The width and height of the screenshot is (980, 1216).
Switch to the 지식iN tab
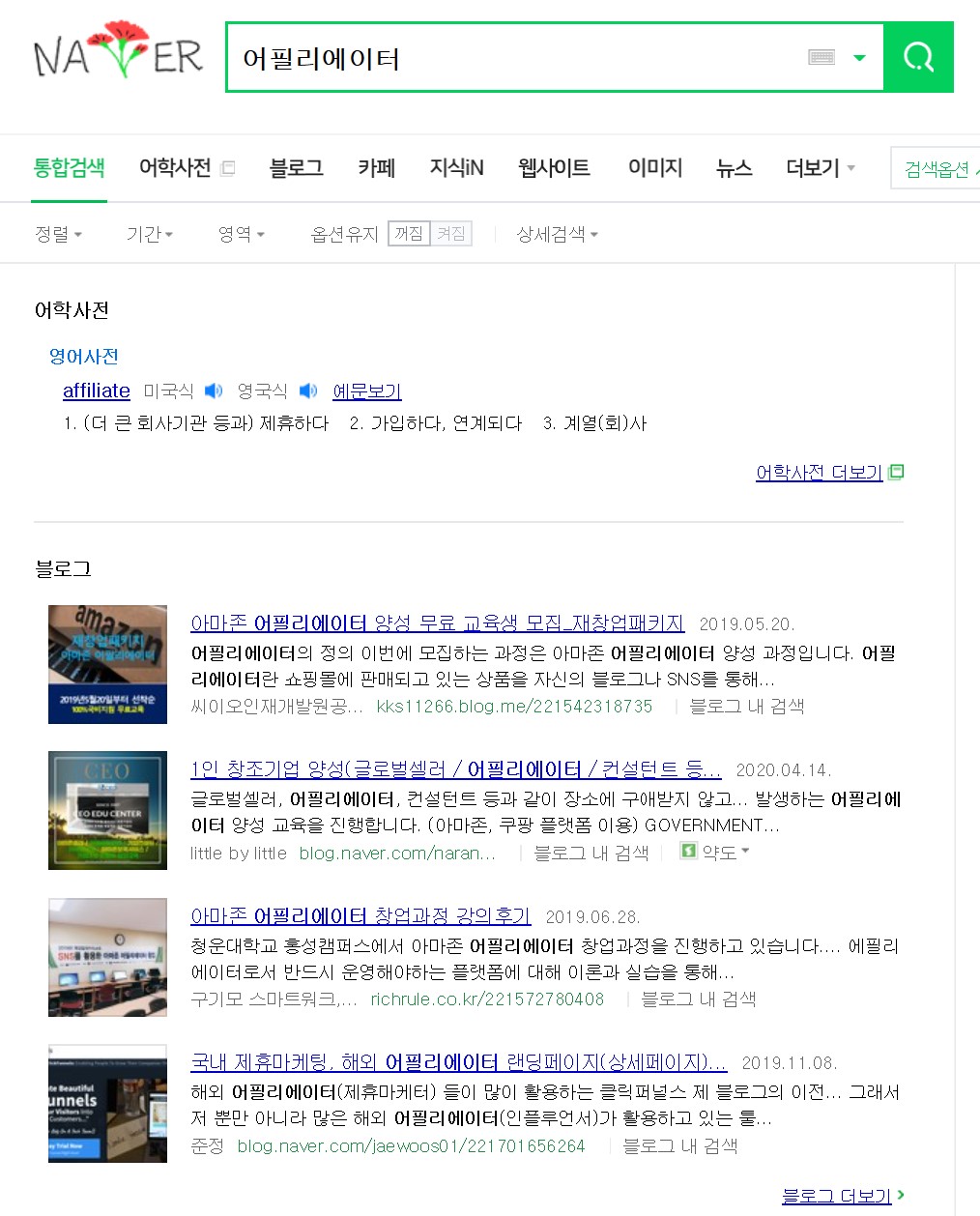coord(456,168)
